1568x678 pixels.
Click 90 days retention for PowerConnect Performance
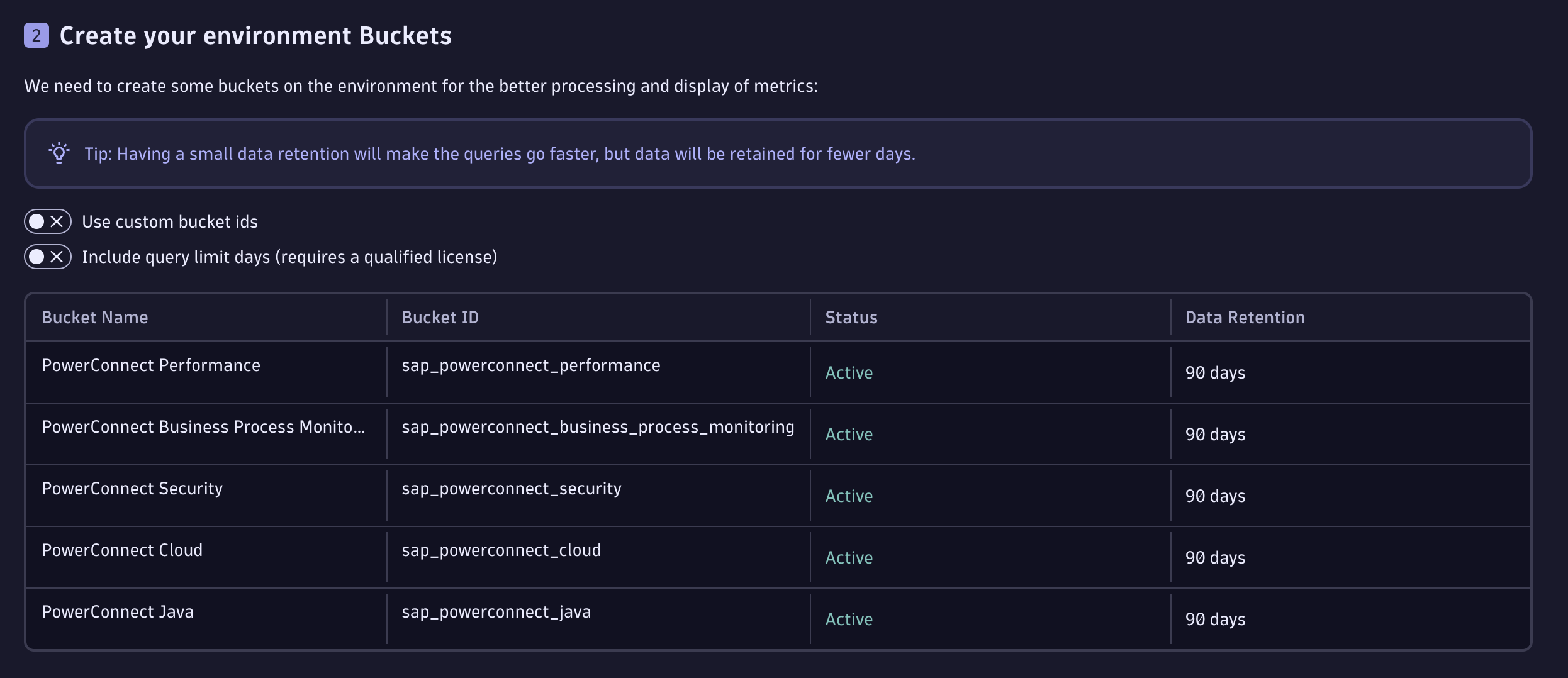pyautogui.click(x=1216, y=373)
